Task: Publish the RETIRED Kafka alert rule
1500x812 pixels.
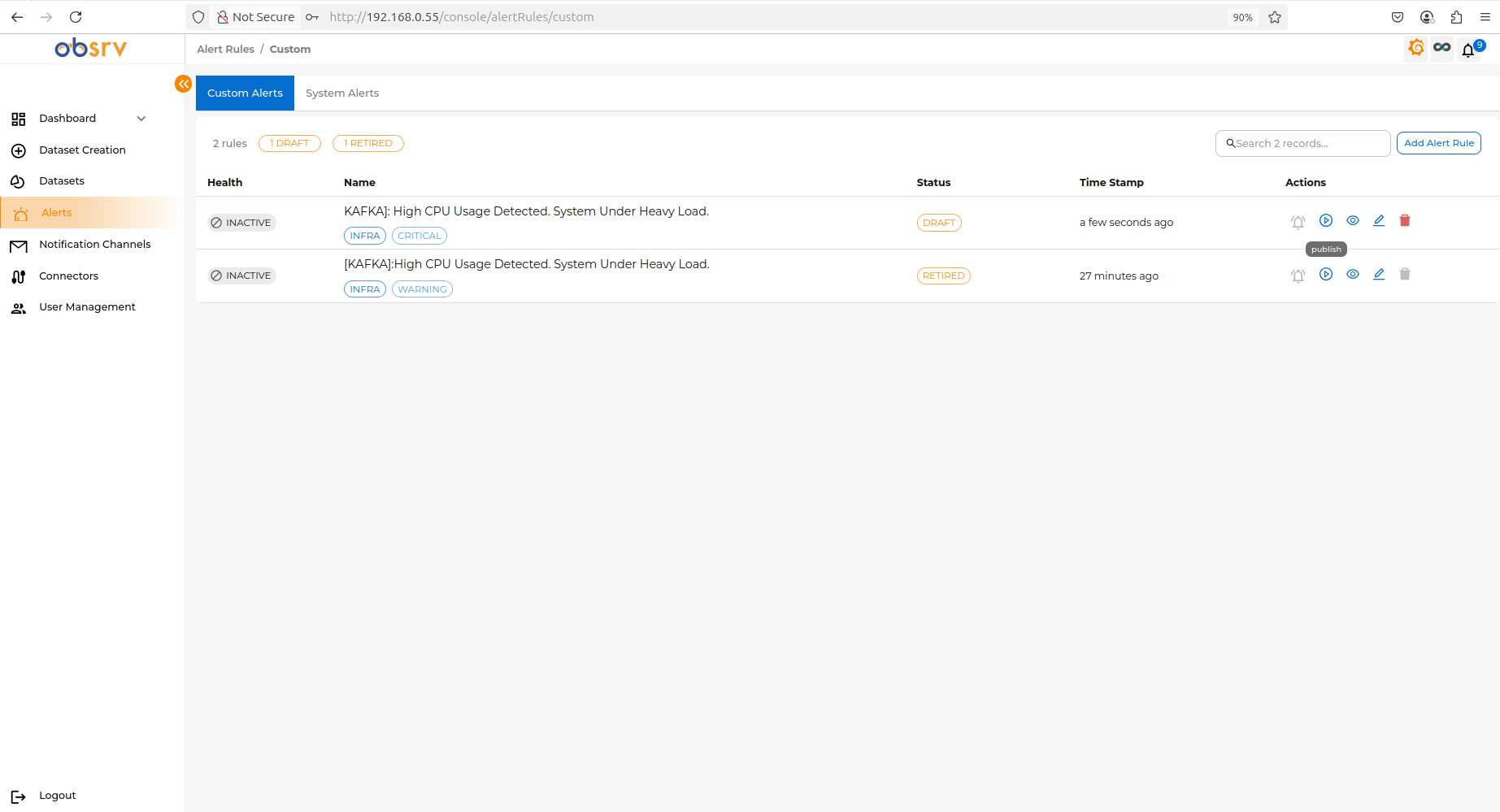Action: pyautogui.click(x=1326, y=274)
